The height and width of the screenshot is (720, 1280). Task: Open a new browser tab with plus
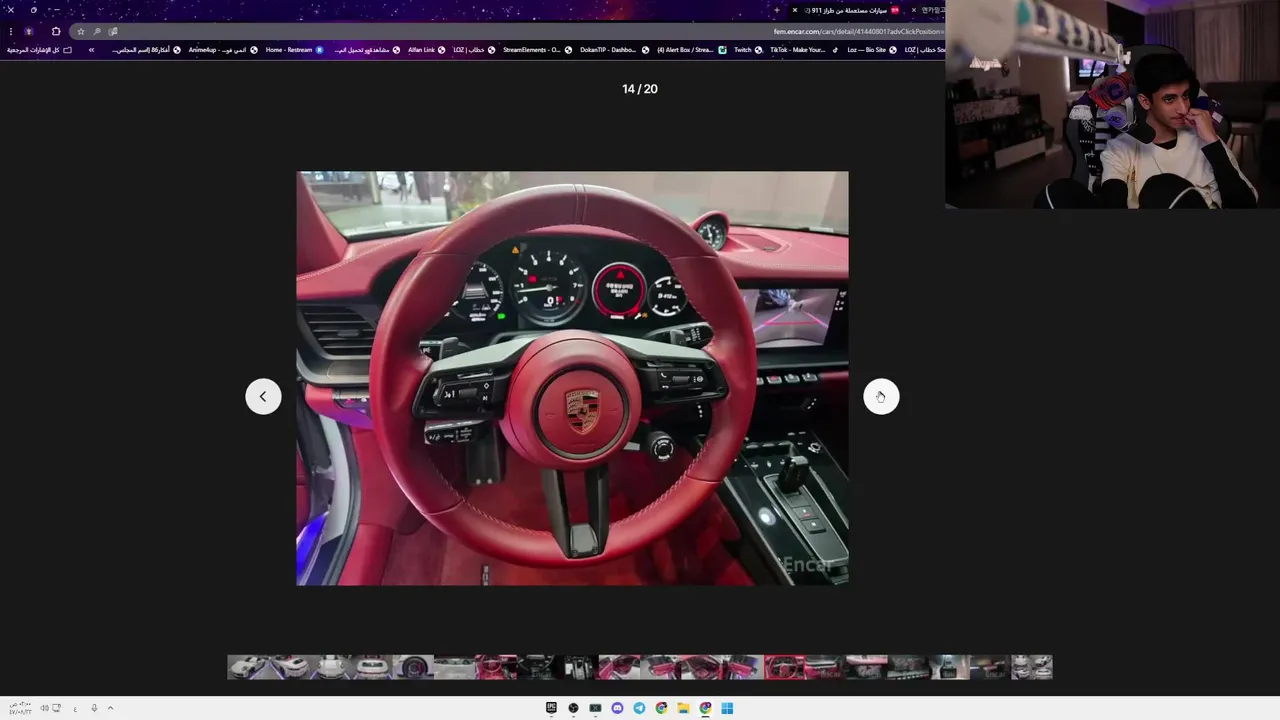pyautogui.click(x=777, y=10)
